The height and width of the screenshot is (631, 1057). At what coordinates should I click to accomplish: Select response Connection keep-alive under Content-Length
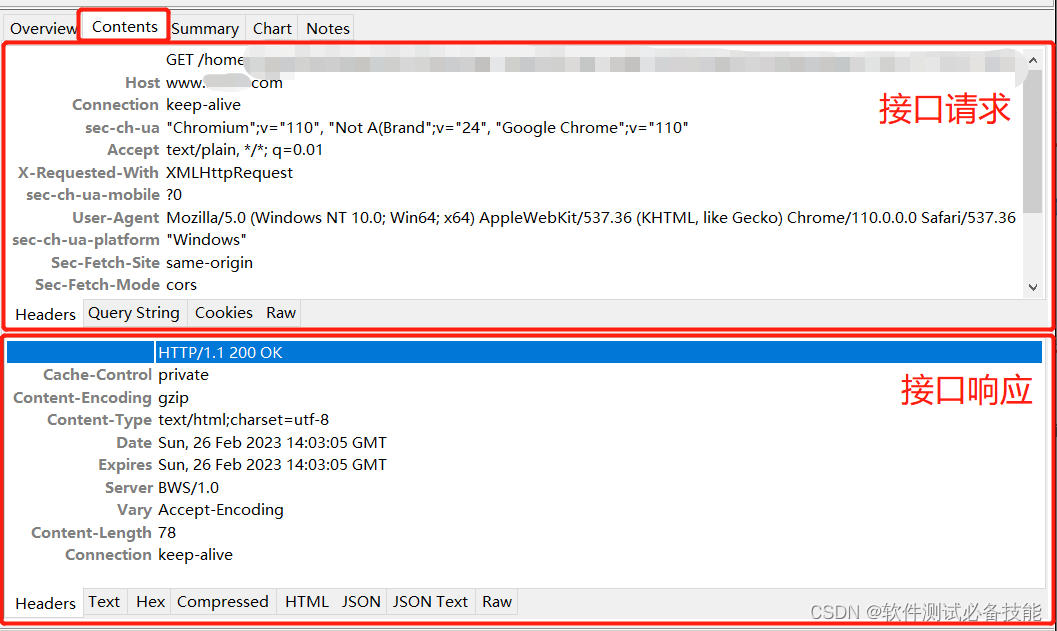pyautogui.click(x=524, y=555)
